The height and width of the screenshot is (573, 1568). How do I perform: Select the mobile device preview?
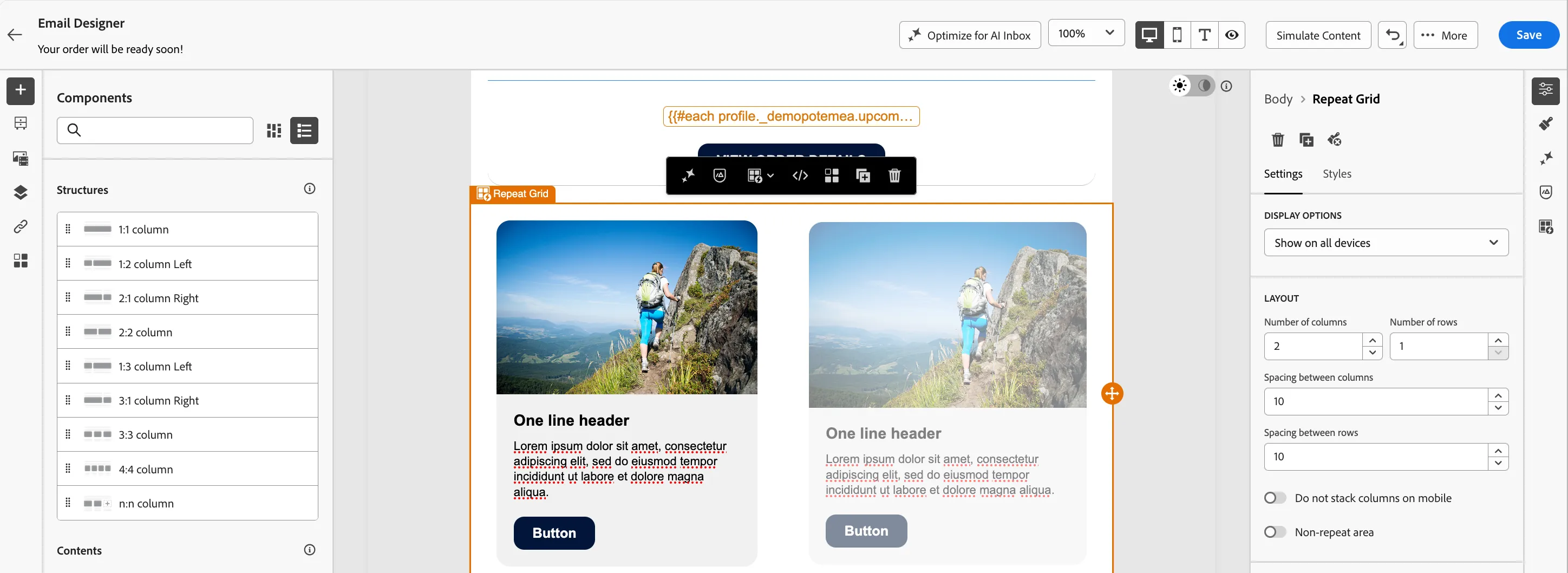(x=1177, y=35)
